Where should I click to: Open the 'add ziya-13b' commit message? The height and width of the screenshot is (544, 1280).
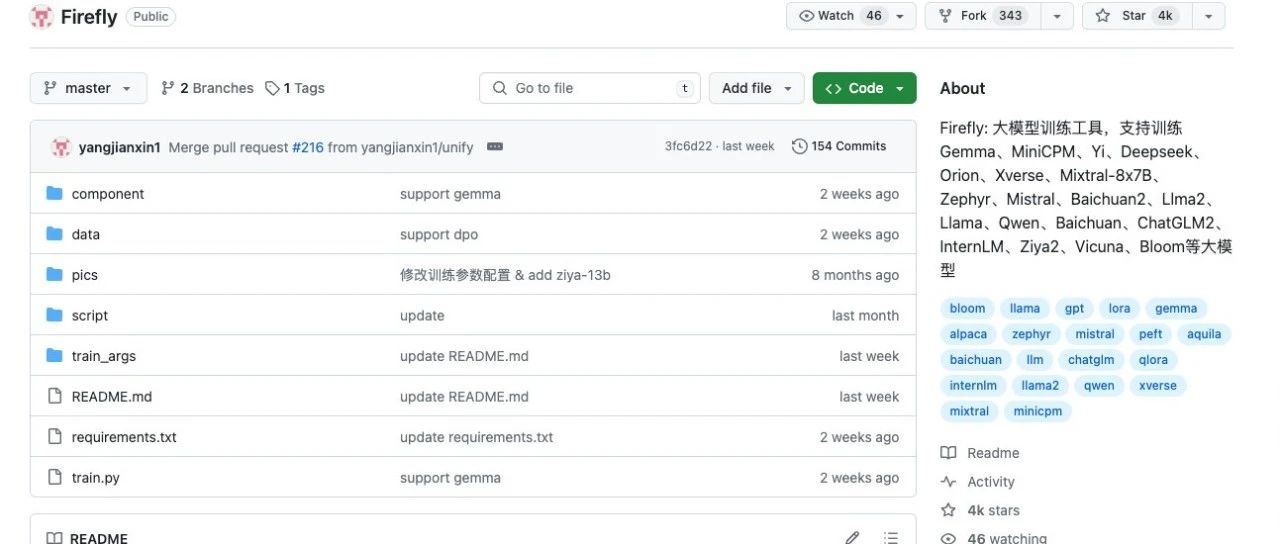click(505, 275)
